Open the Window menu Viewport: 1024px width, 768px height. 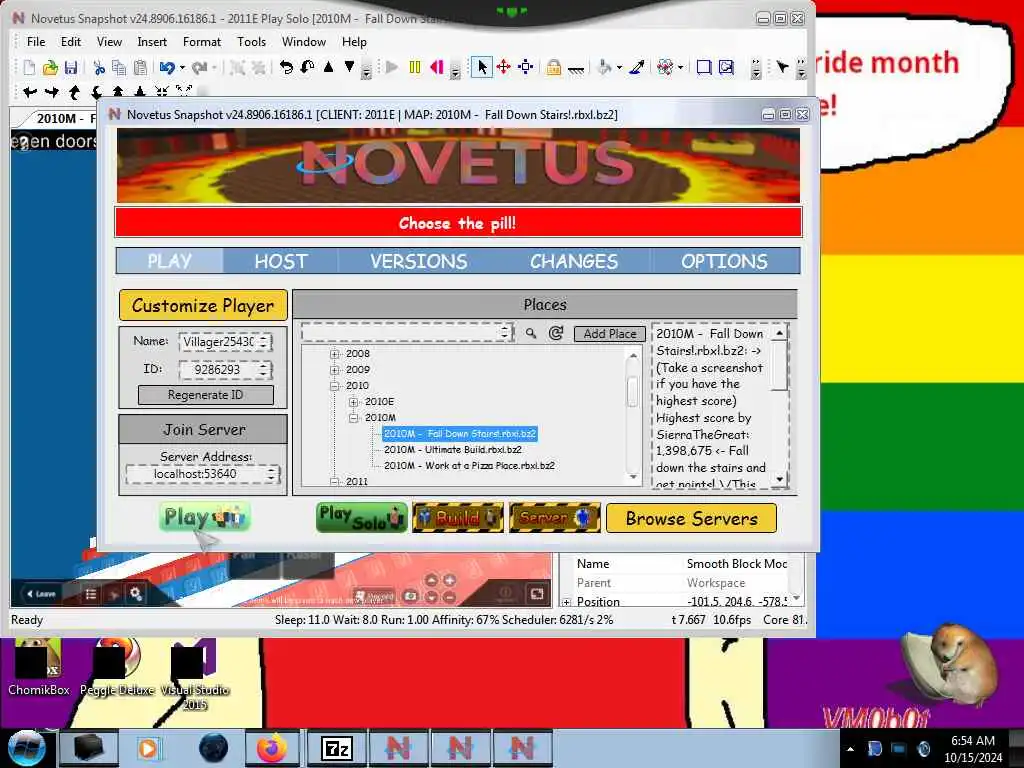304,42
